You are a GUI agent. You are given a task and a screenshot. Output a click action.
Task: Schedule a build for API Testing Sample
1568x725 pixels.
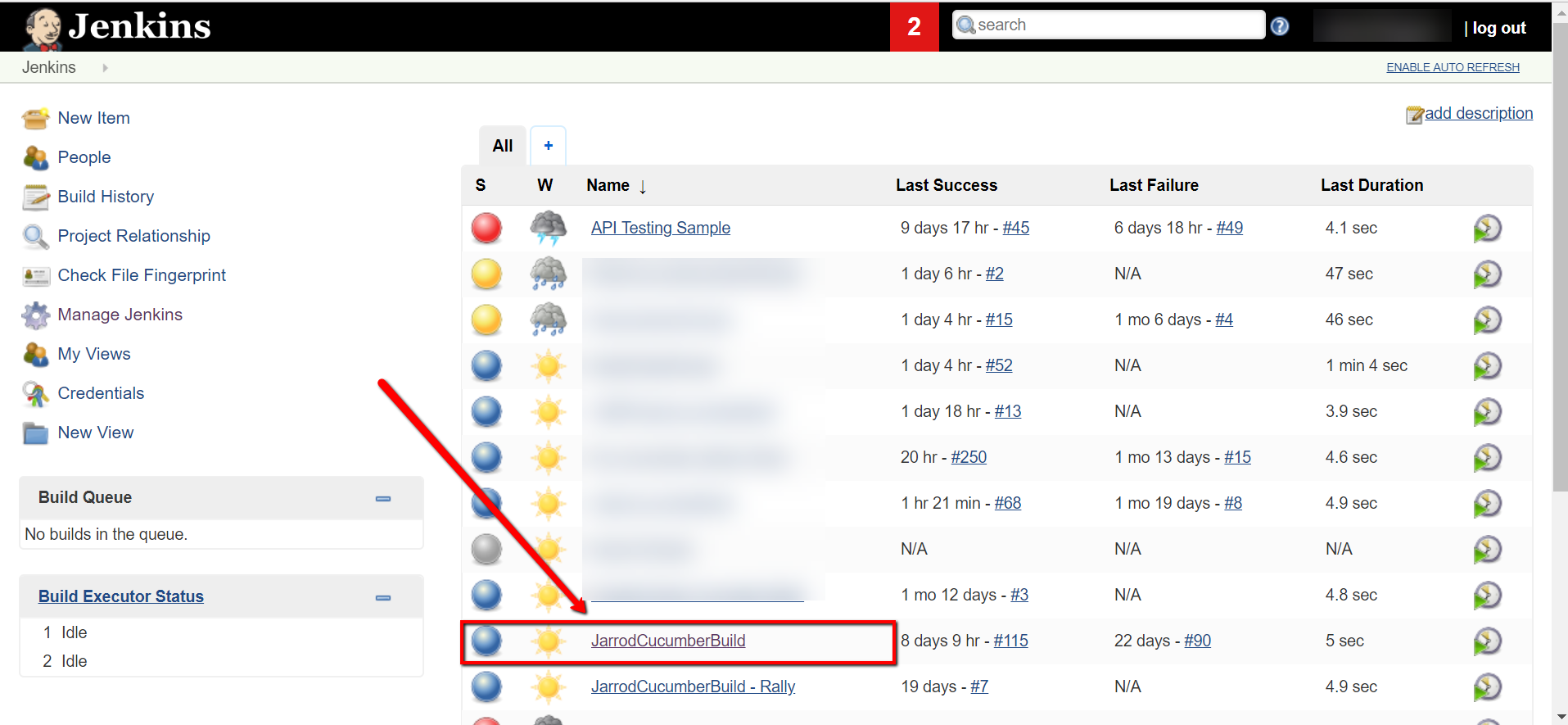point(1487,229)
